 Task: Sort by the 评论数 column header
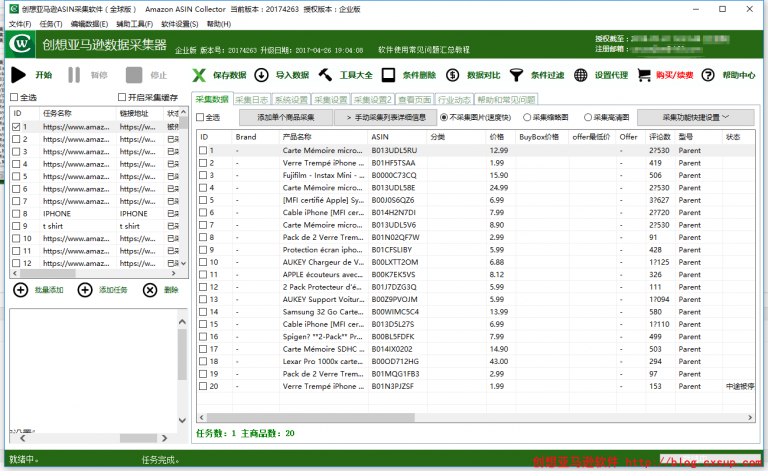(660, 137)
